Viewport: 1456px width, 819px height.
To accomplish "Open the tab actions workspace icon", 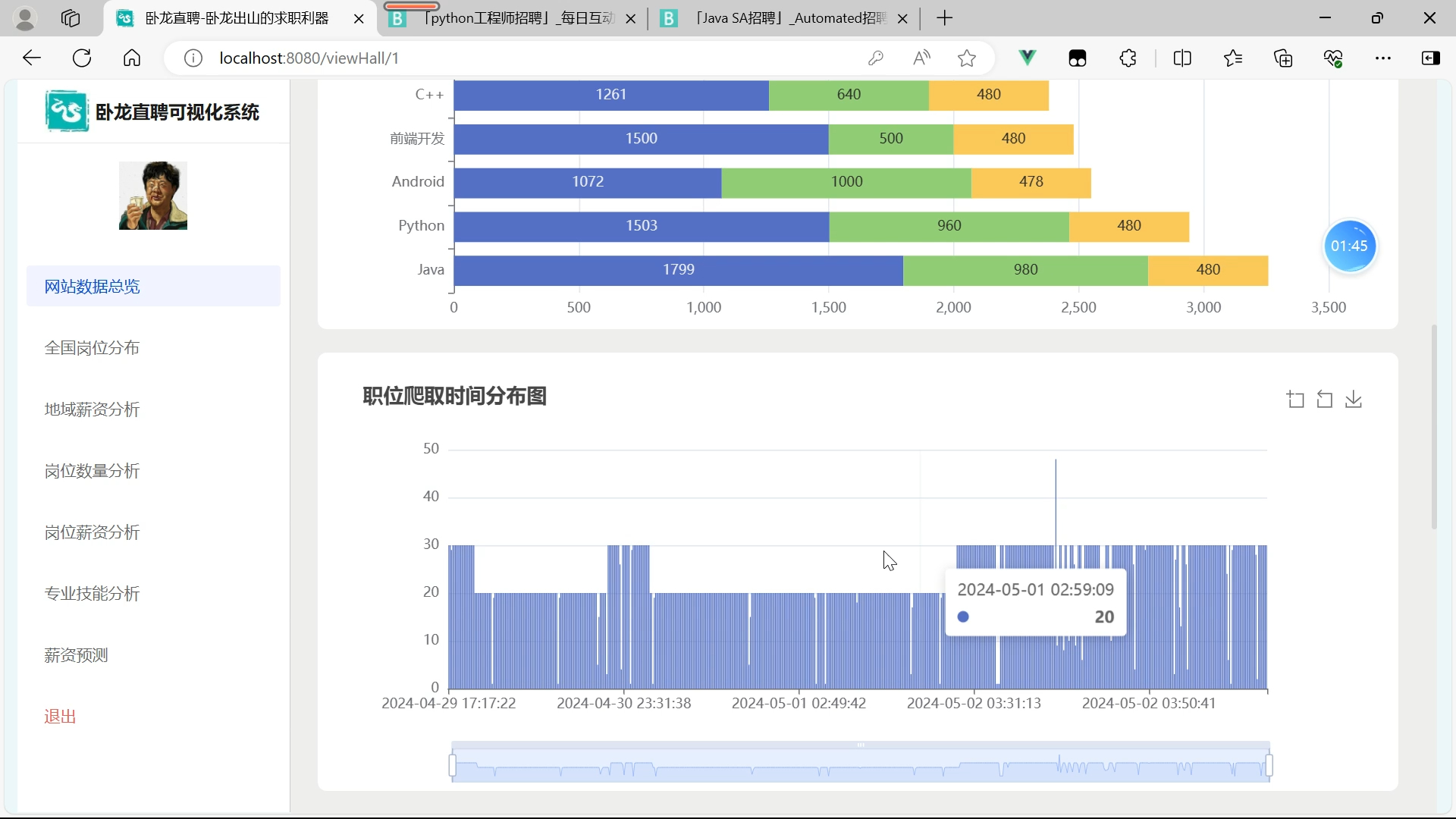I will pos(71,18).
